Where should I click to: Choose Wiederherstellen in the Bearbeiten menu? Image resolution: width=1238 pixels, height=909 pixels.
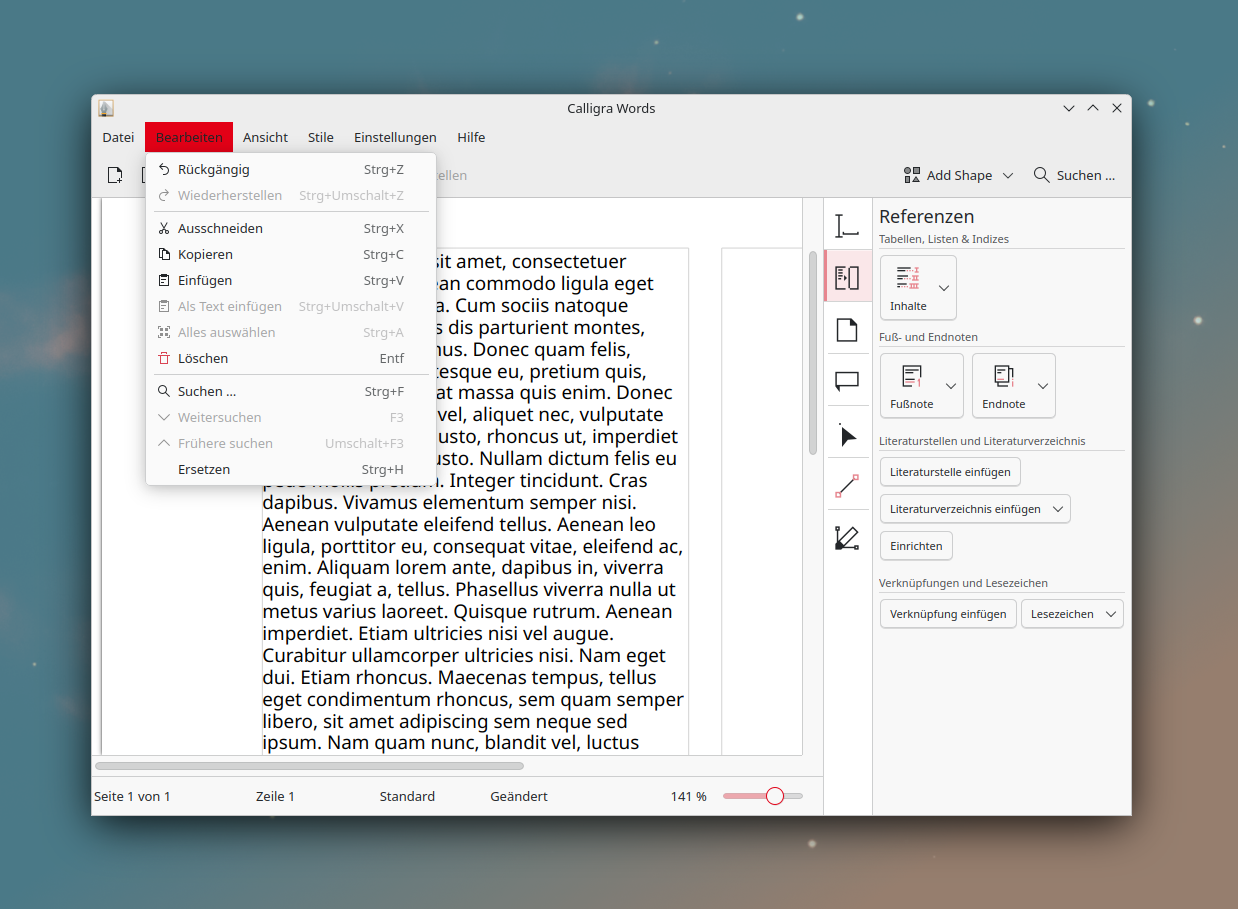(x=291, y=195)
